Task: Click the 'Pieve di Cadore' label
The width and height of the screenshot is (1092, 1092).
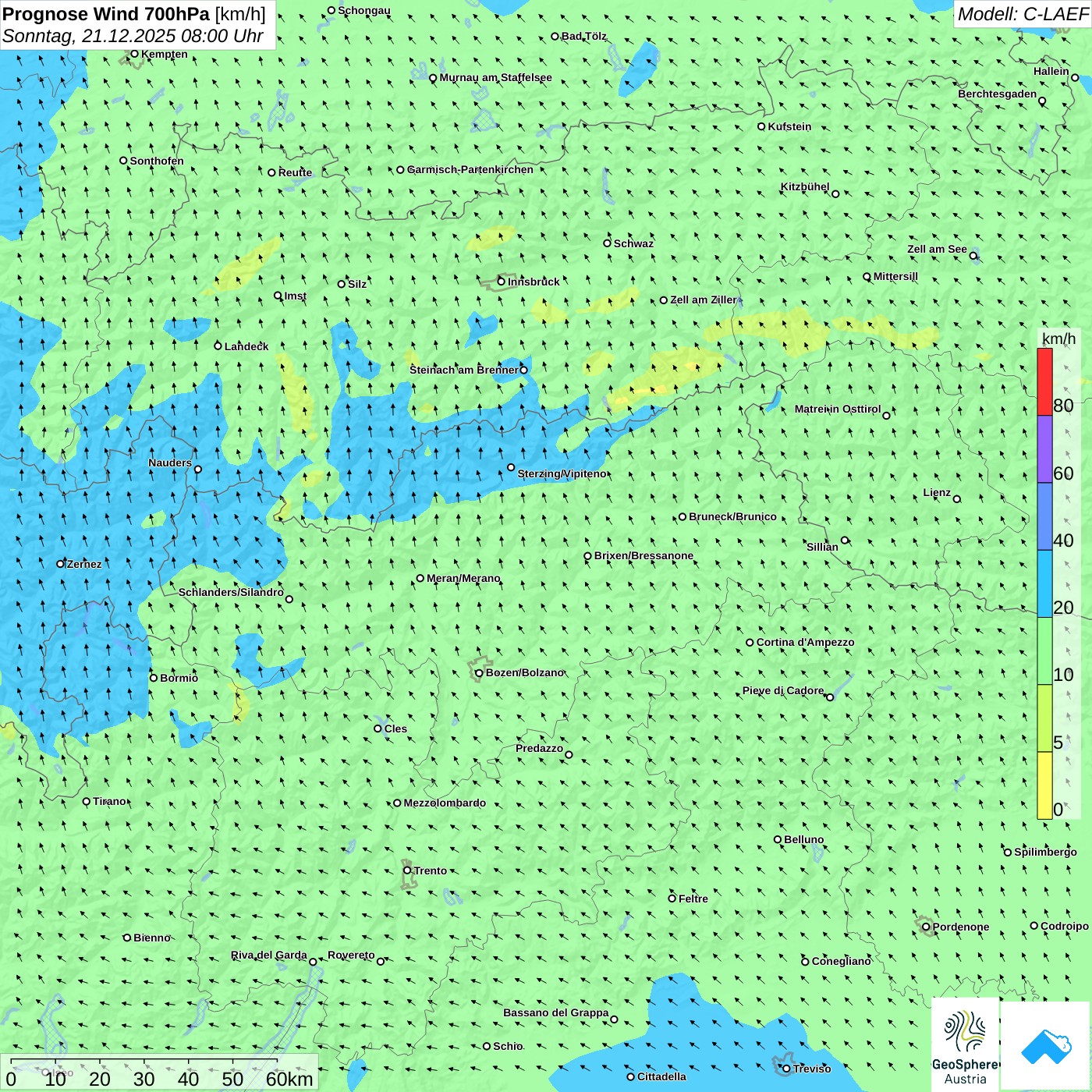Action: point(783,690)
